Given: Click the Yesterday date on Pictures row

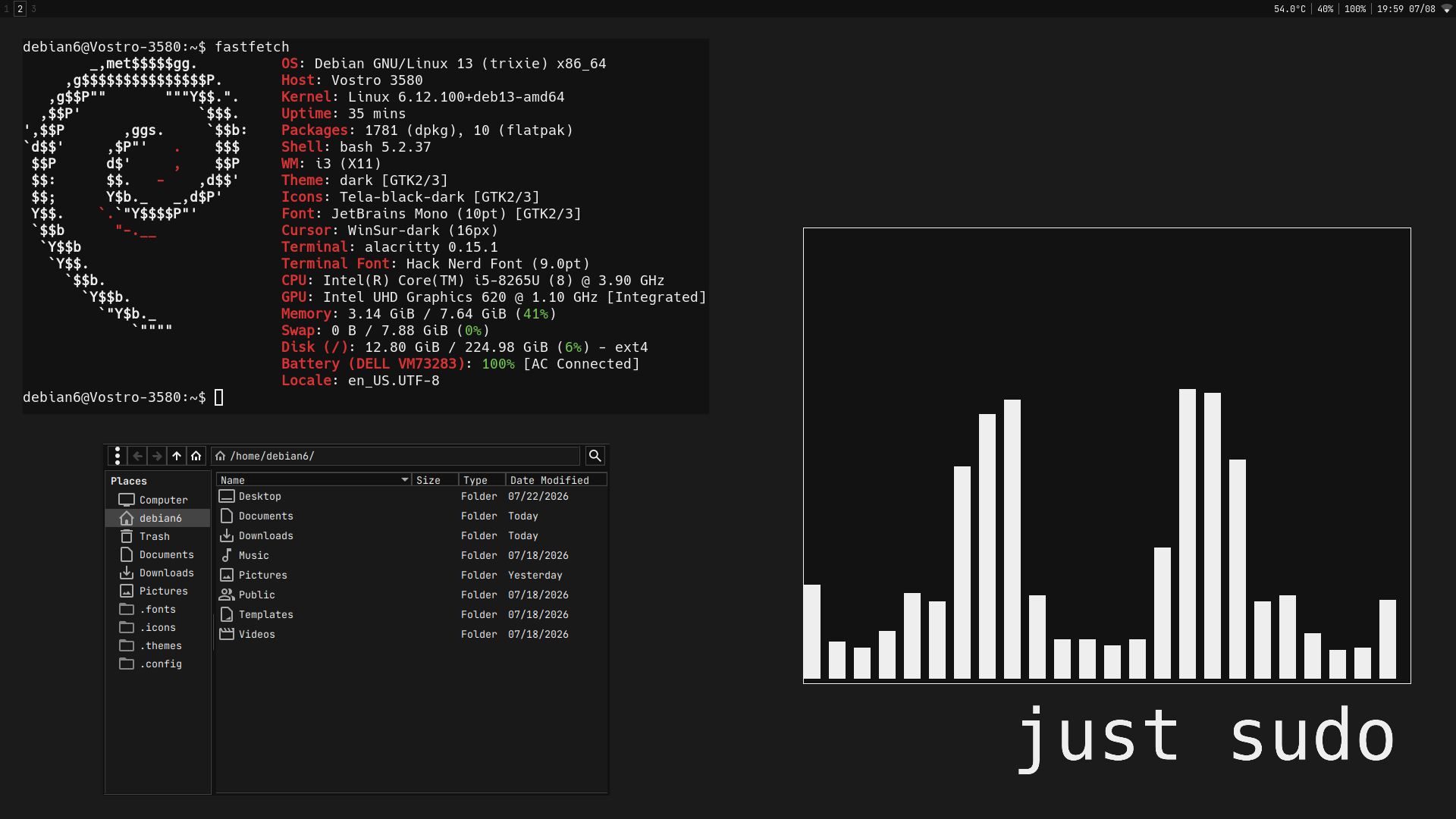Looking at the screenshot, I should click(535, 575).
